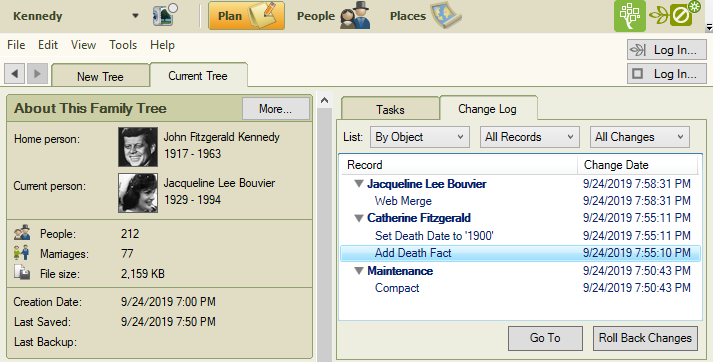Click the Ancestry leaf sync icon

(x=674, y=15)
